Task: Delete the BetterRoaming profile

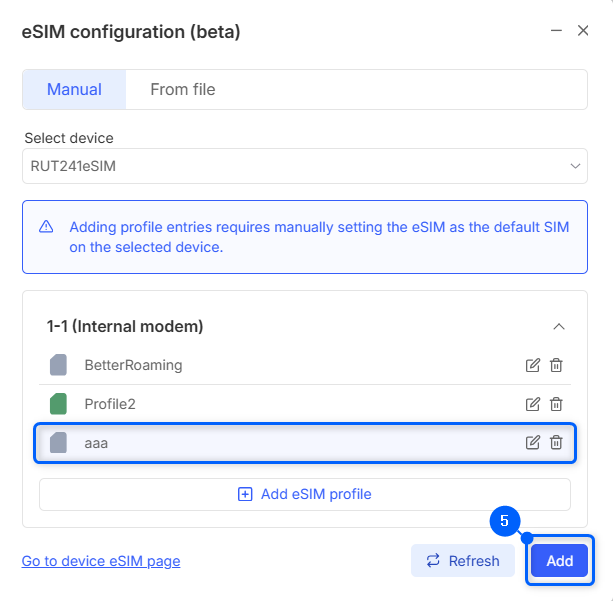Action: click(x=556, y=365)
